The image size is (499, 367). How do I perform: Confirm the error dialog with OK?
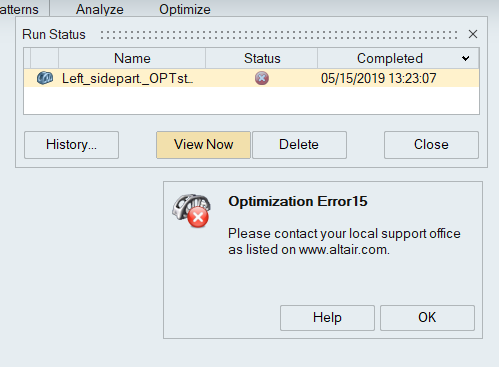tap(427, 318)
